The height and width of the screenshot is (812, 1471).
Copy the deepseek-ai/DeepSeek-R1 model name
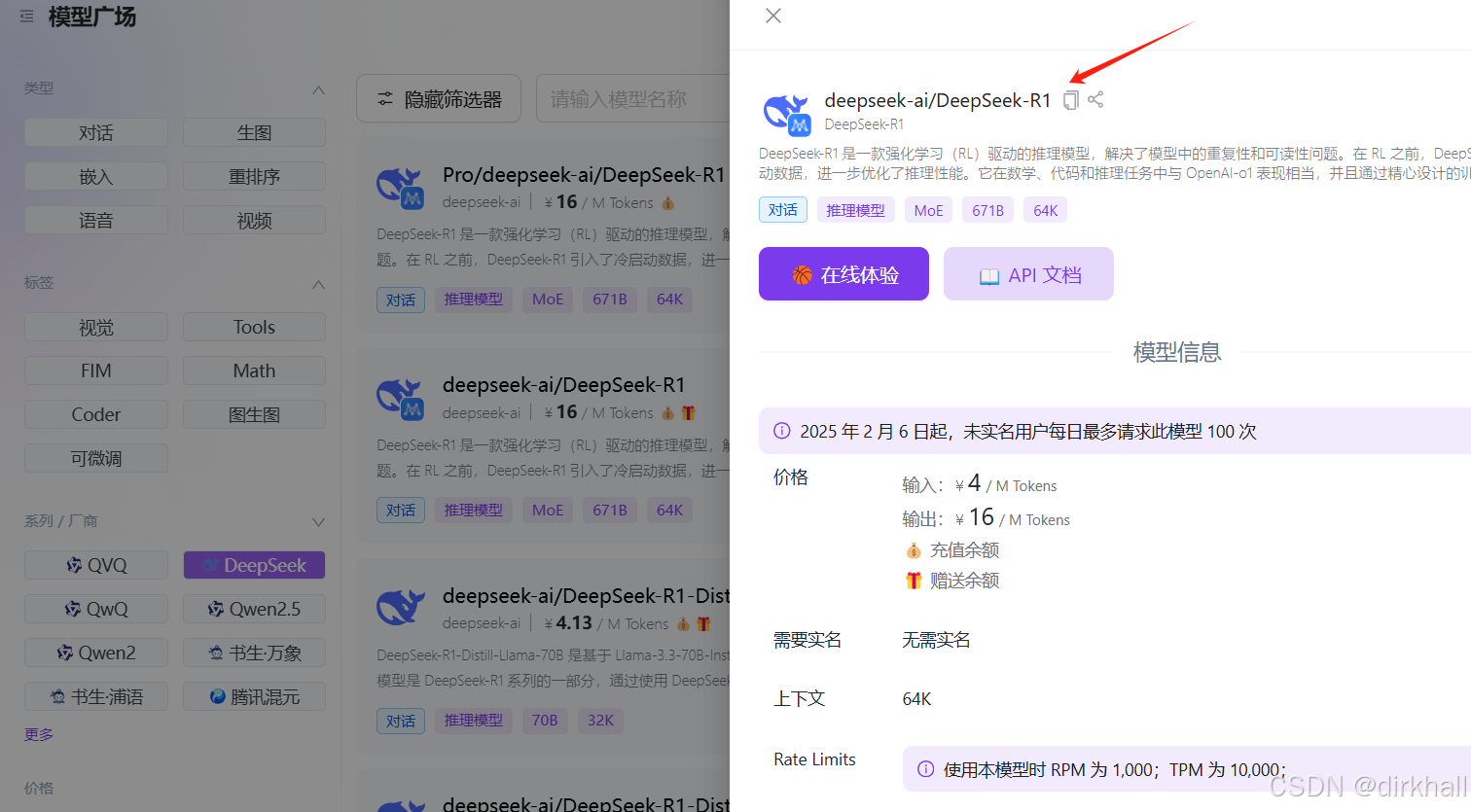click(x=1070, y=100)
